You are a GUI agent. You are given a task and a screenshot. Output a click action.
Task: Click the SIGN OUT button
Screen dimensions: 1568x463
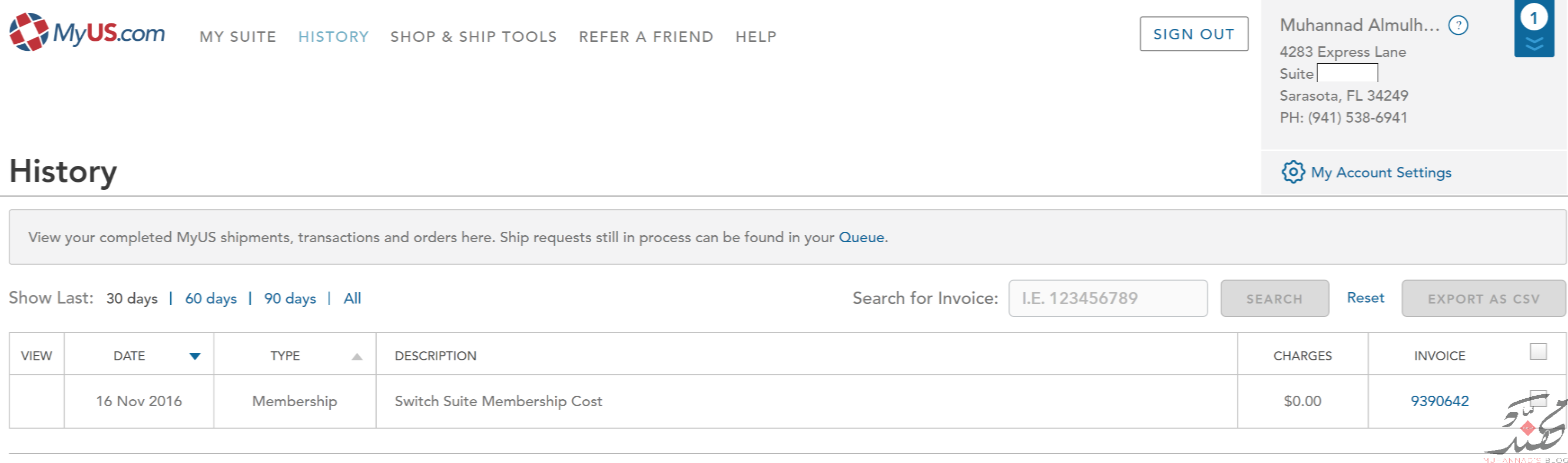(x=1194, y=34)
